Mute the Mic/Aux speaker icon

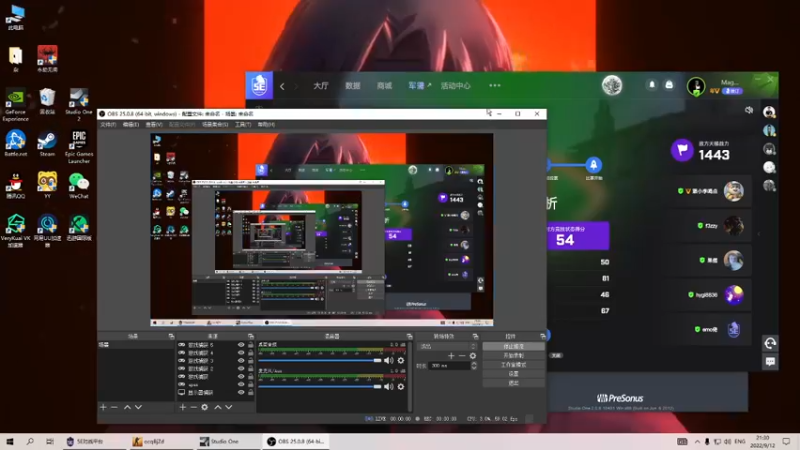click(x=389, y=387)
